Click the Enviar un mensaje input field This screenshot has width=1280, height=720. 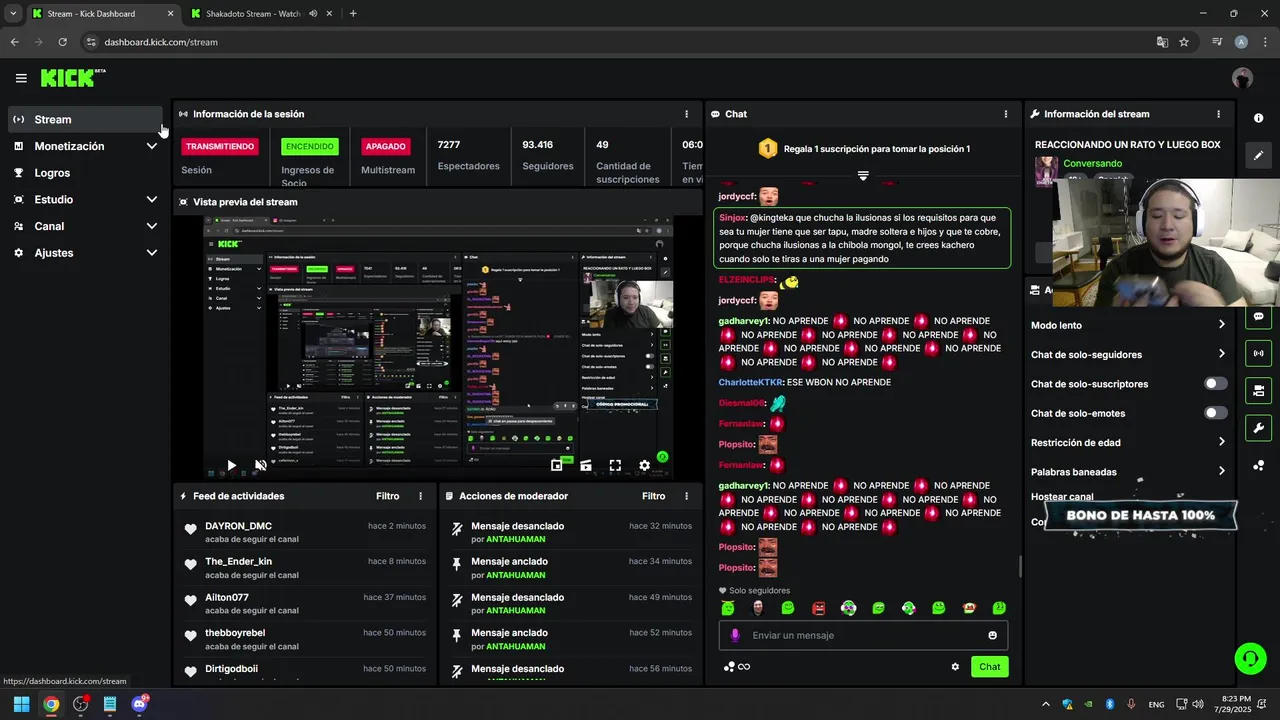(x=863, y=635)
